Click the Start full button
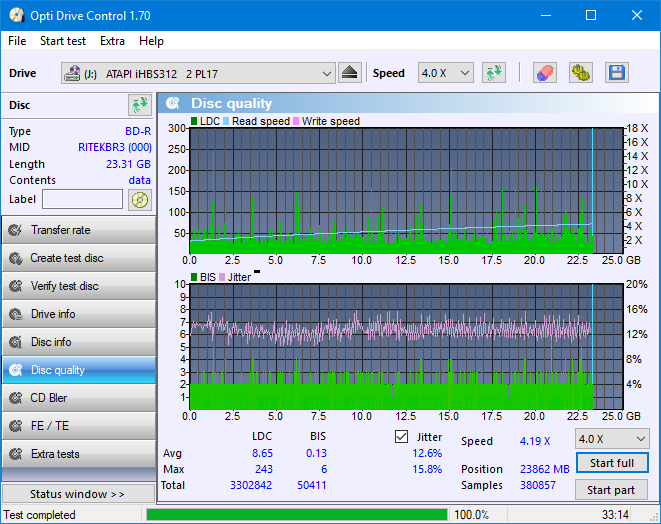661x524 pixels. 611,464
